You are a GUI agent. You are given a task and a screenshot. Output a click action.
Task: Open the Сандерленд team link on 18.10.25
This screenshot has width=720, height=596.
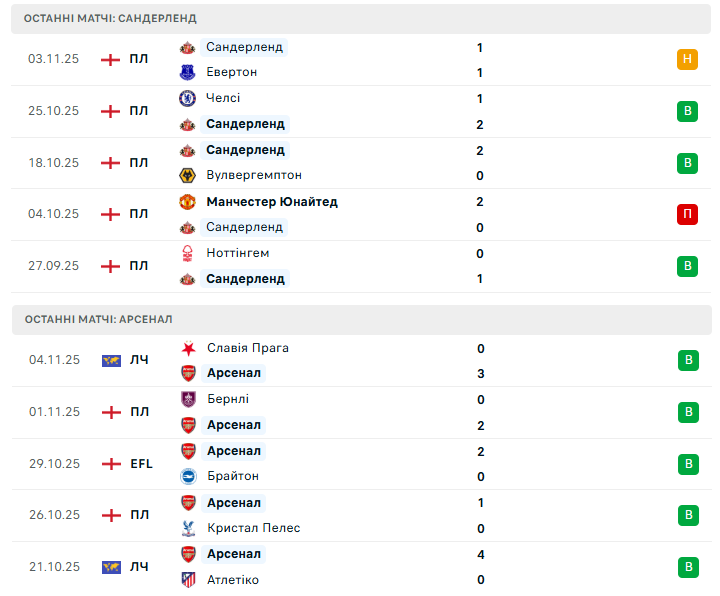coord(245,150)
